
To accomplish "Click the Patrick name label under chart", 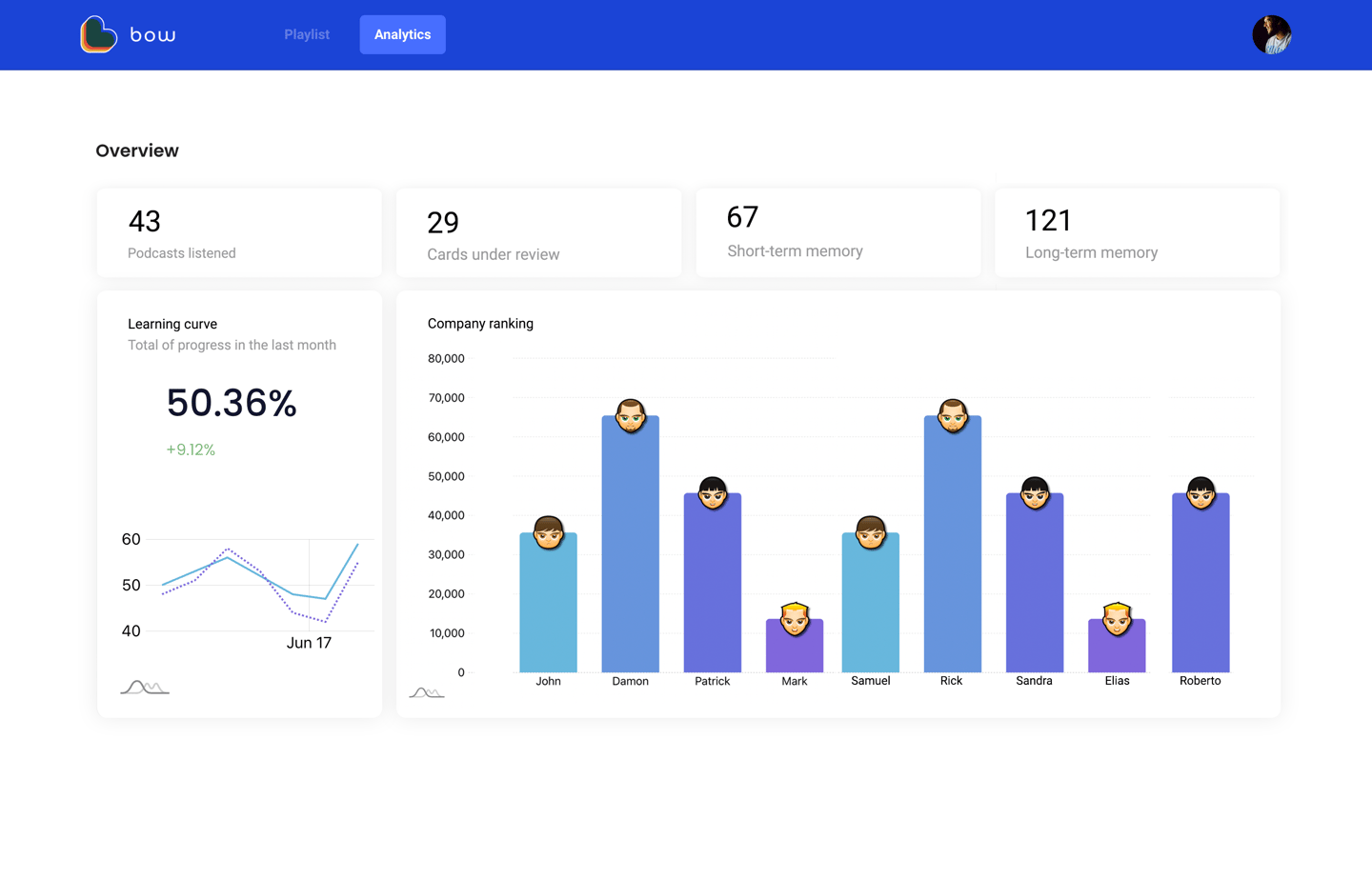I will tap(713, 681).
